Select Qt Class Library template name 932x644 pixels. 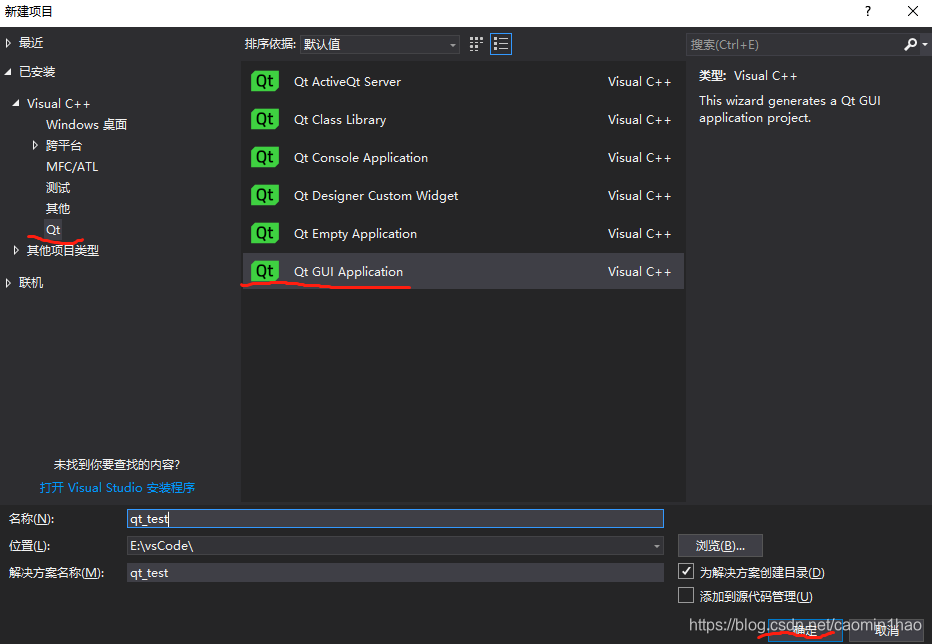(340, 120)
